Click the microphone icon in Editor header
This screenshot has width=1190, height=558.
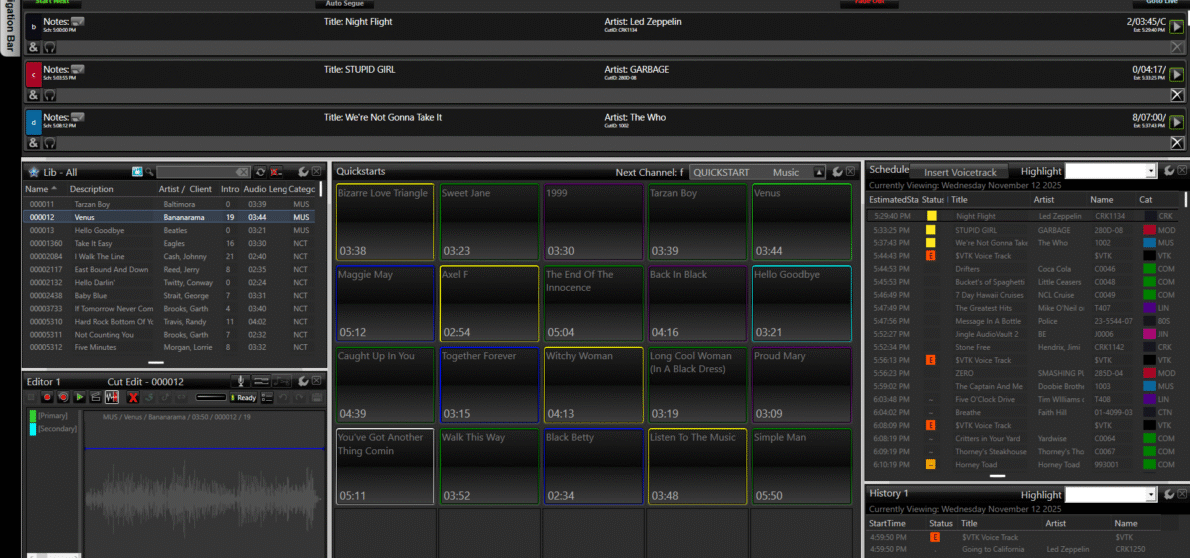tap(240, 381)
